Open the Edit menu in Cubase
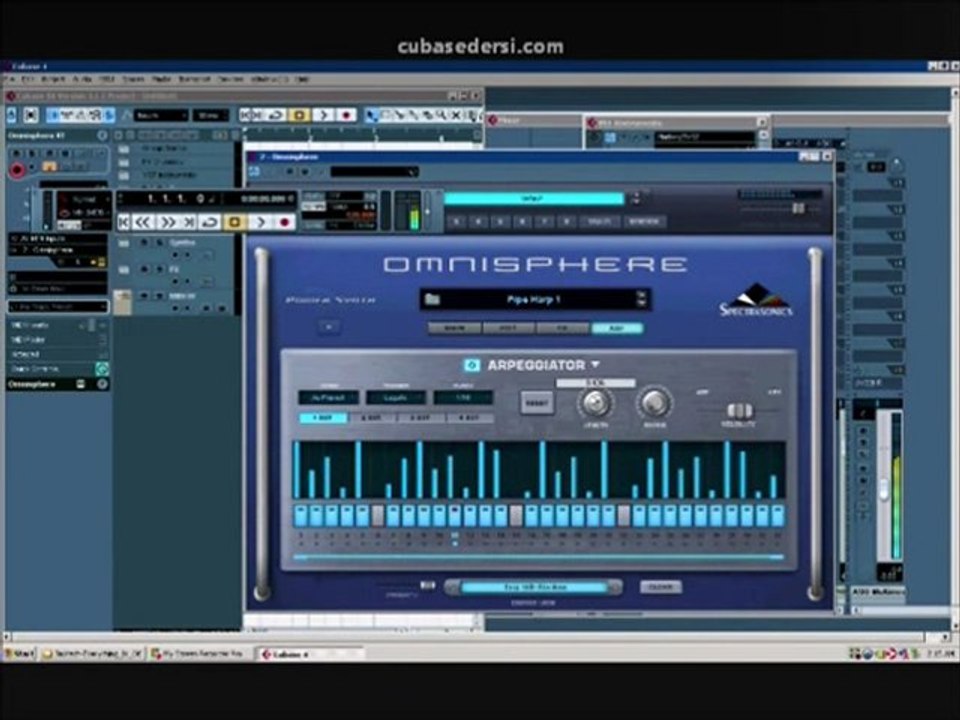The image size is (960, 720). coord(28,80)
